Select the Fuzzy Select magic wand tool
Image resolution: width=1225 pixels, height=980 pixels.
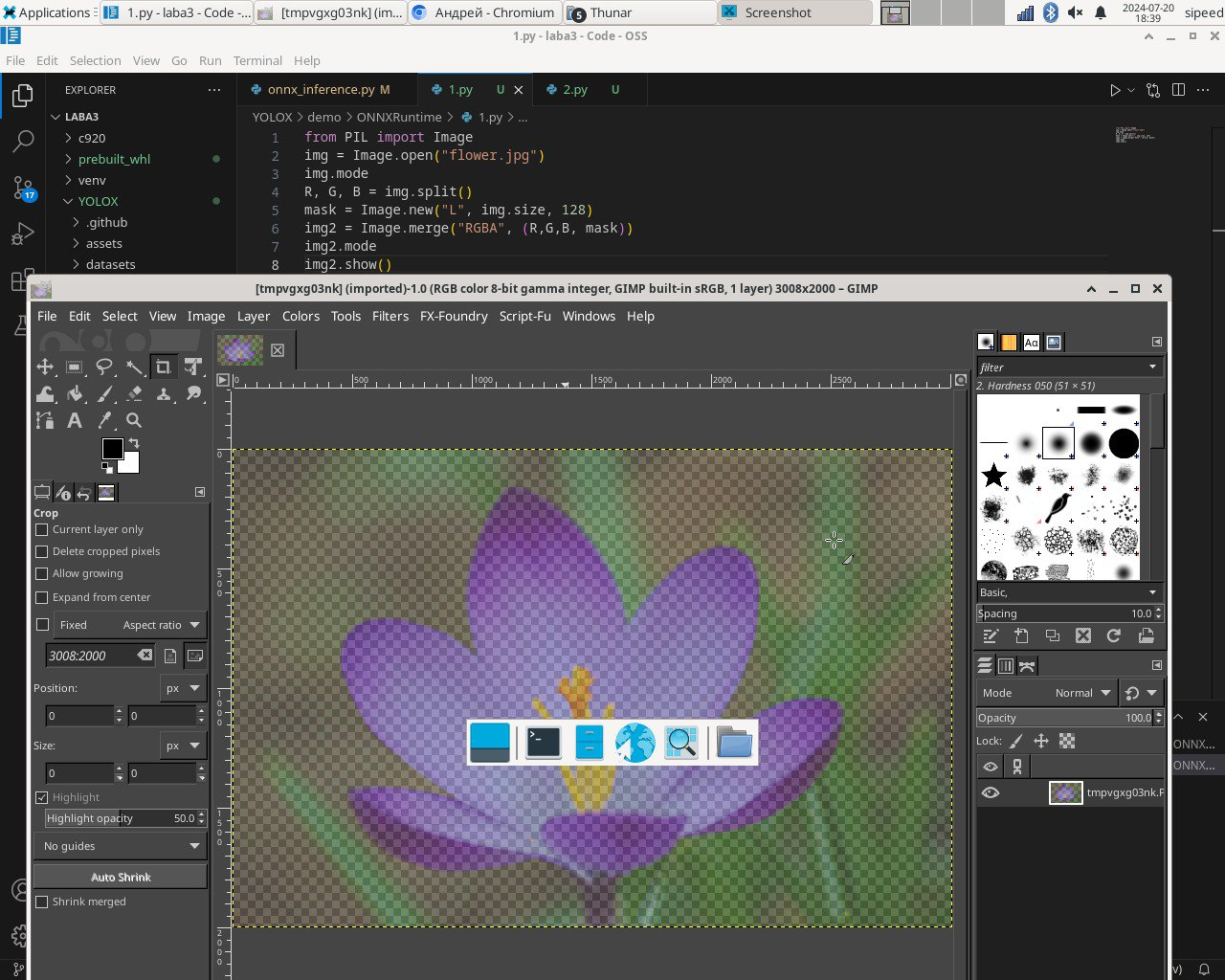click(x=134, y=367)
